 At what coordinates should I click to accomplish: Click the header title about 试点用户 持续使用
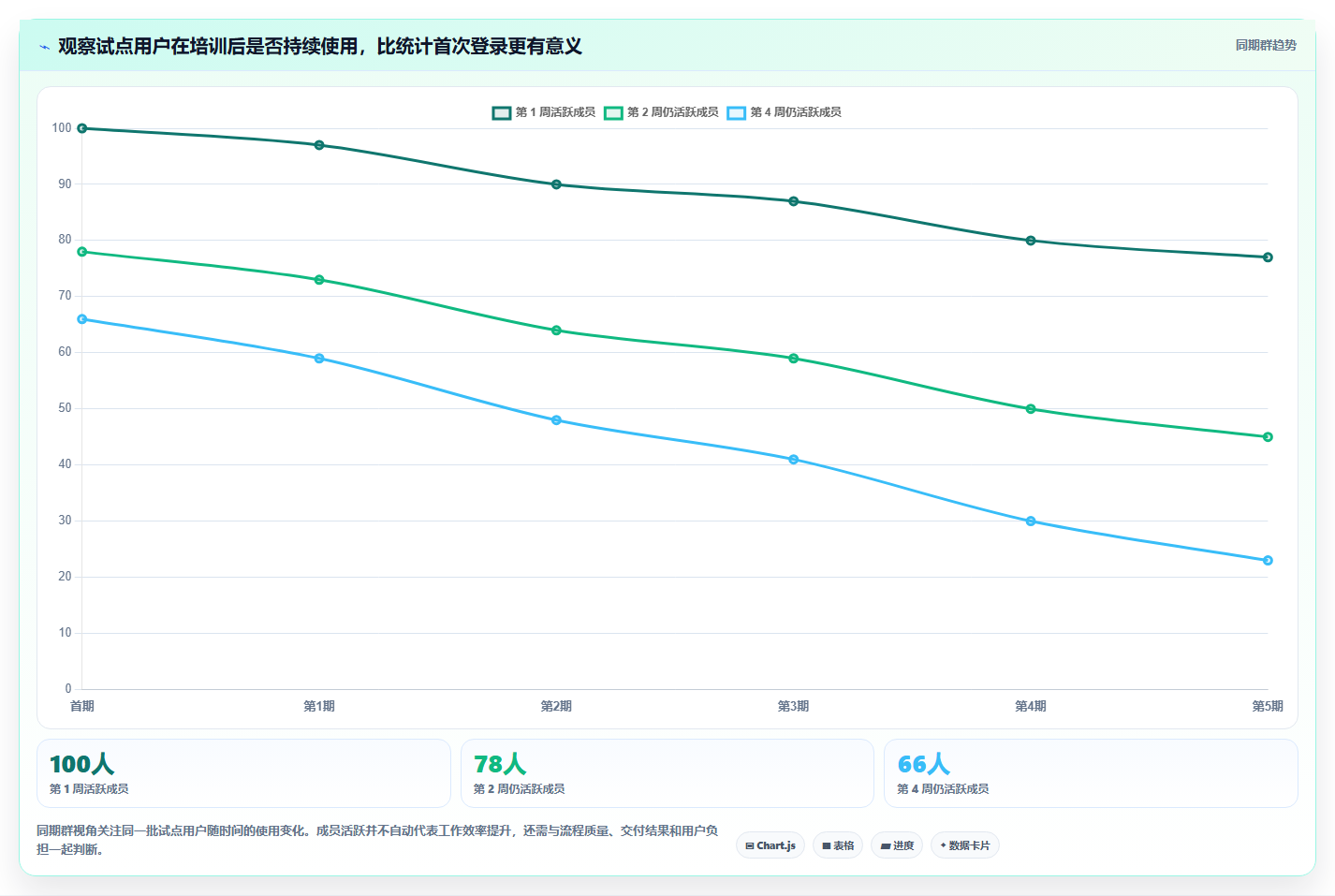pyautogui.click(x=320, y=47)
